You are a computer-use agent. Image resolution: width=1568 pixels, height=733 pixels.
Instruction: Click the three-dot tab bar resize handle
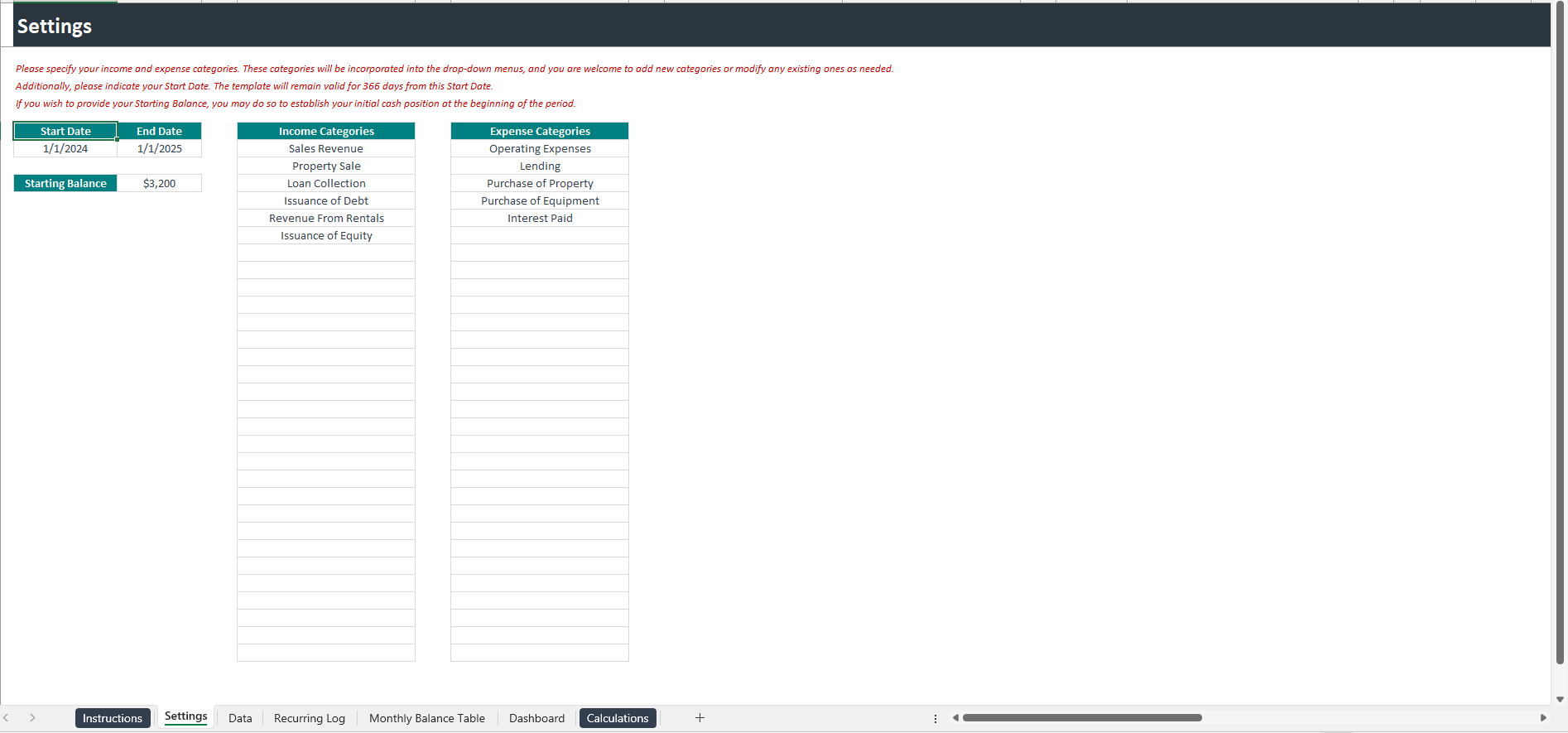[936, 719]
